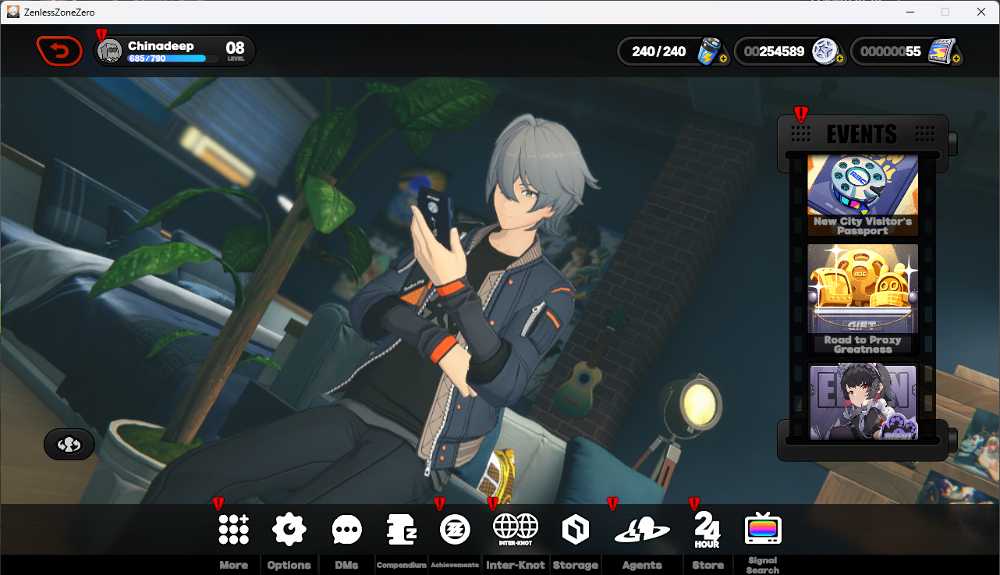The width and height of the screenshot is (1000, 575).
Task: Open the 24 Hour Store icon
Action: click(707, 530)
